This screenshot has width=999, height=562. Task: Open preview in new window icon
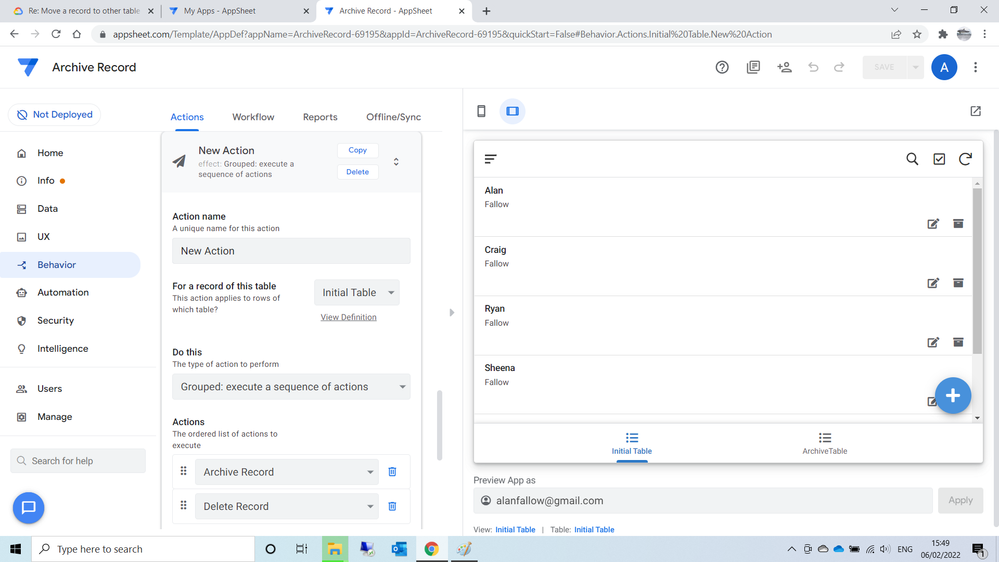(x=975, y=111)
